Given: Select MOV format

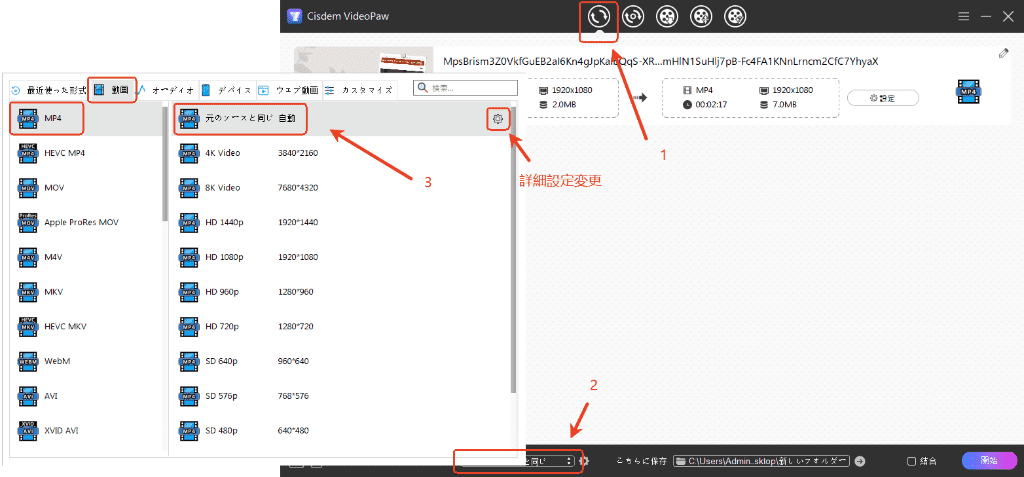Looking at the screenshot, I should [x=85, y=188].
